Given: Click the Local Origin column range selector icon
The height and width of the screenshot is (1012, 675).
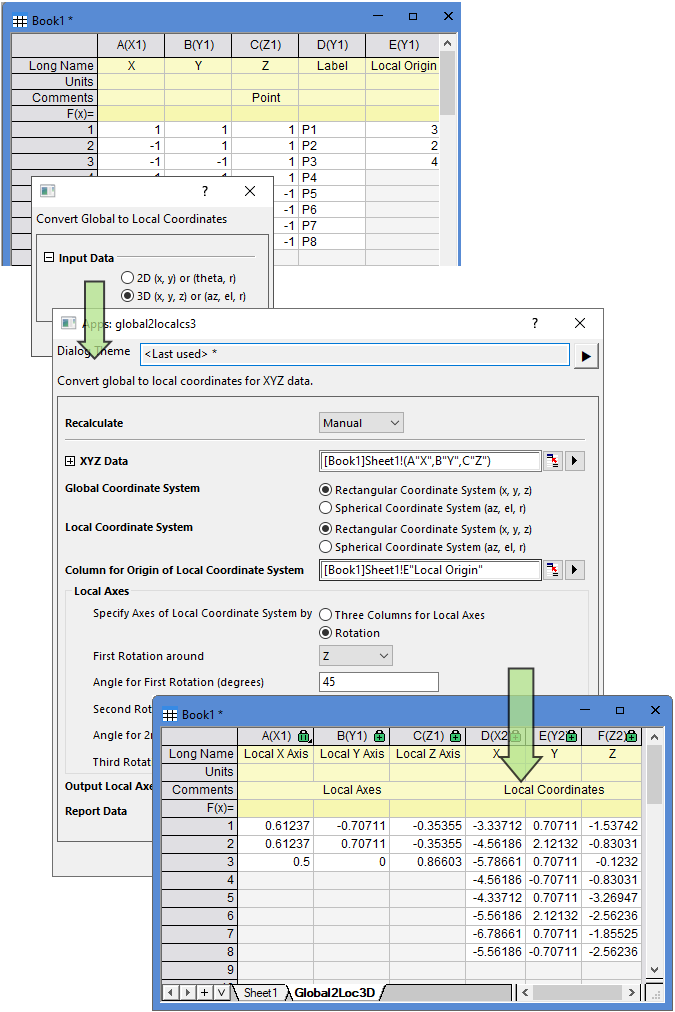Looking at the screenshot, I should [x=554, y=570].
